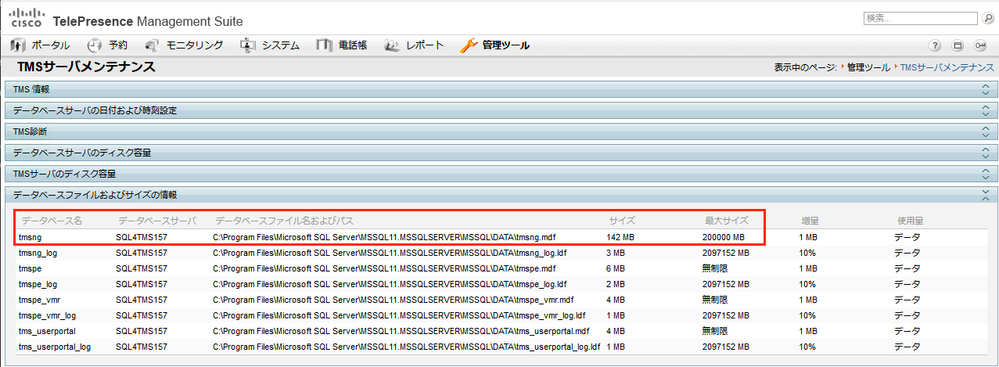Select the tmsng_log database name cell

click(38, 253)
